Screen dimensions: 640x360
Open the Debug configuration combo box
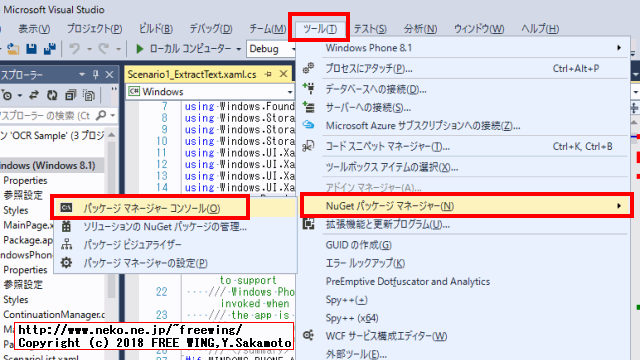coord(271,49)
